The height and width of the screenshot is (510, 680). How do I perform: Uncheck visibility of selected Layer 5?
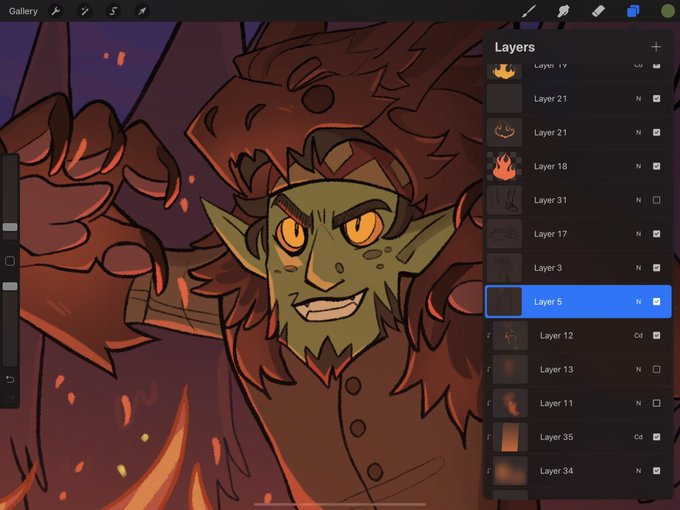[657, 301]
